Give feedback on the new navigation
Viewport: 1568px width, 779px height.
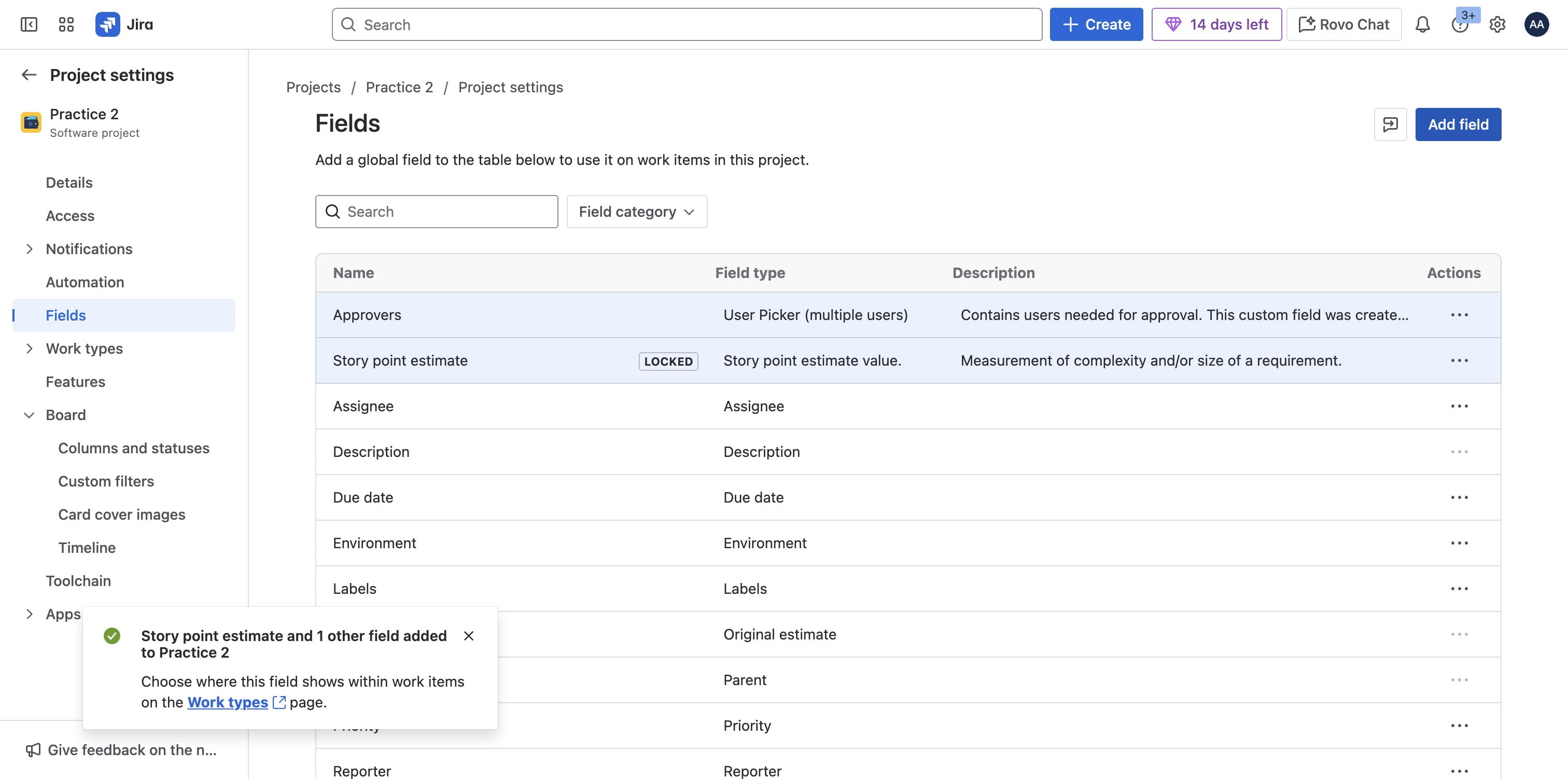[122, 750]
